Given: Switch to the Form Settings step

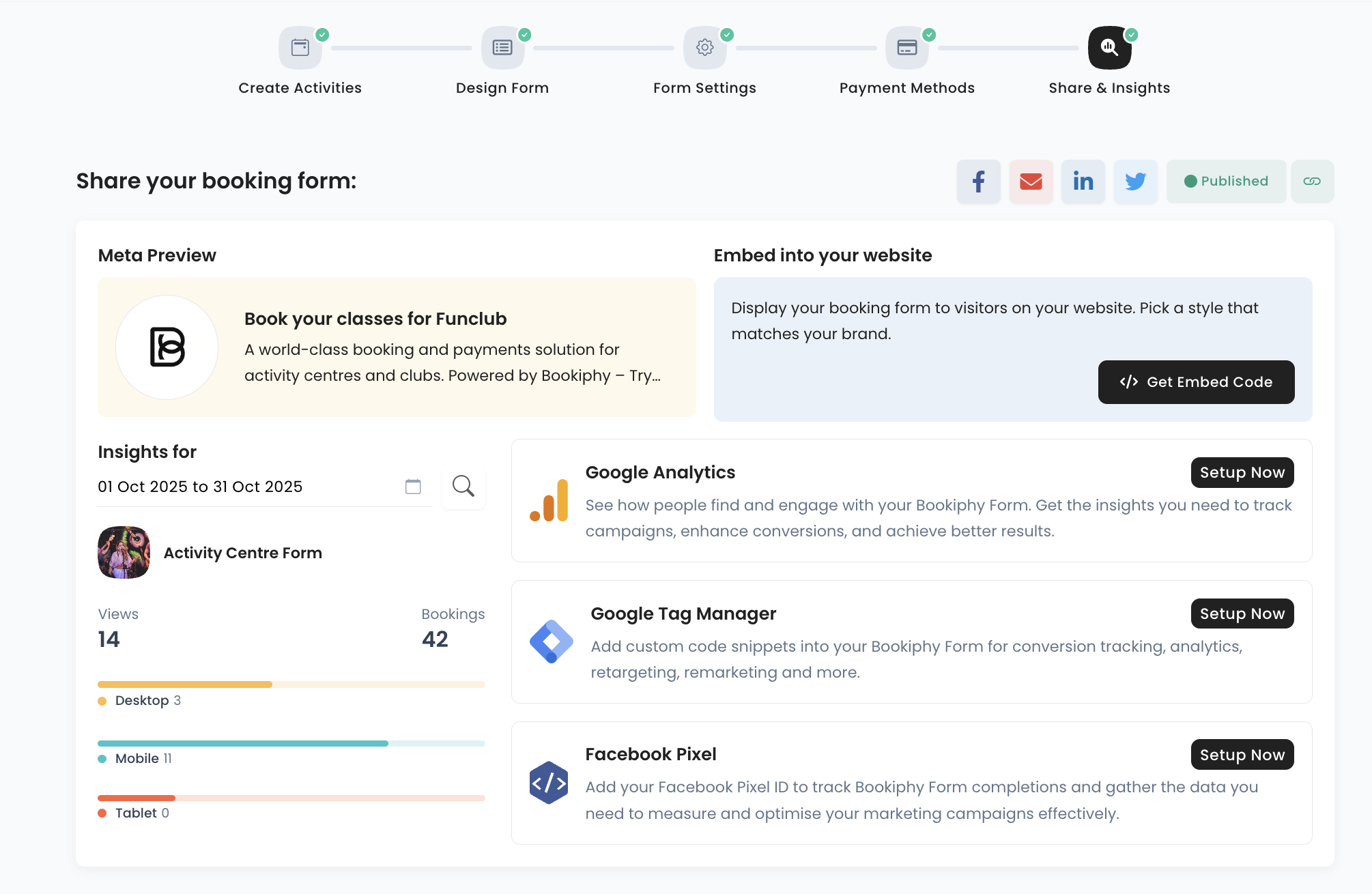Looking at the screenshot, I should (x=705, y=48).
